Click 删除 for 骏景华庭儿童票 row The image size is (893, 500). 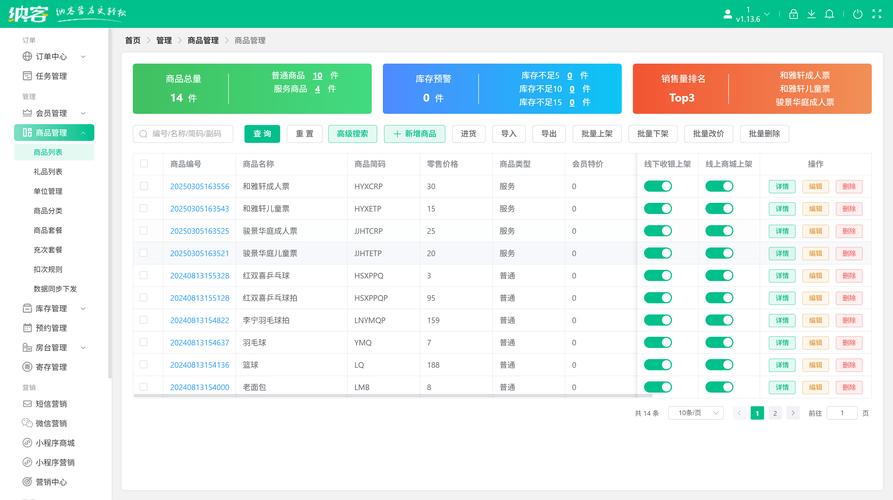(x=849, y=253)
